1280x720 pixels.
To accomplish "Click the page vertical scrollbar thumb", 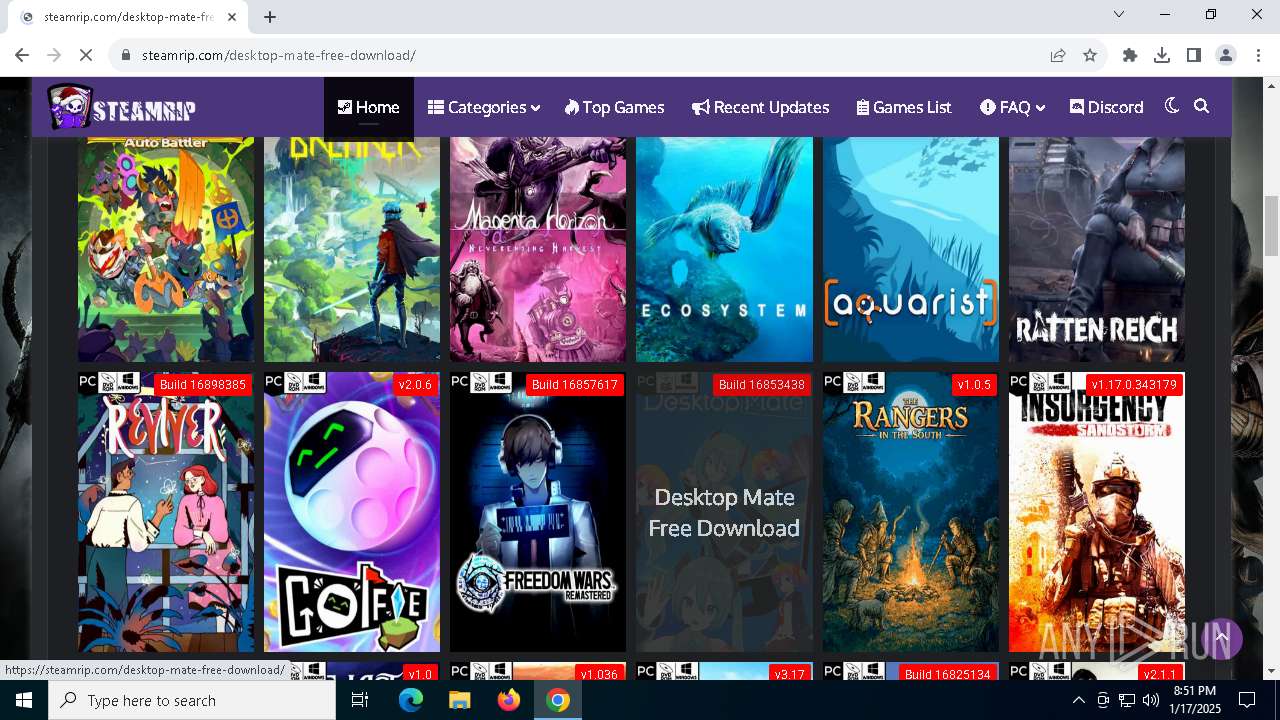I will [x=1271, y=226].
